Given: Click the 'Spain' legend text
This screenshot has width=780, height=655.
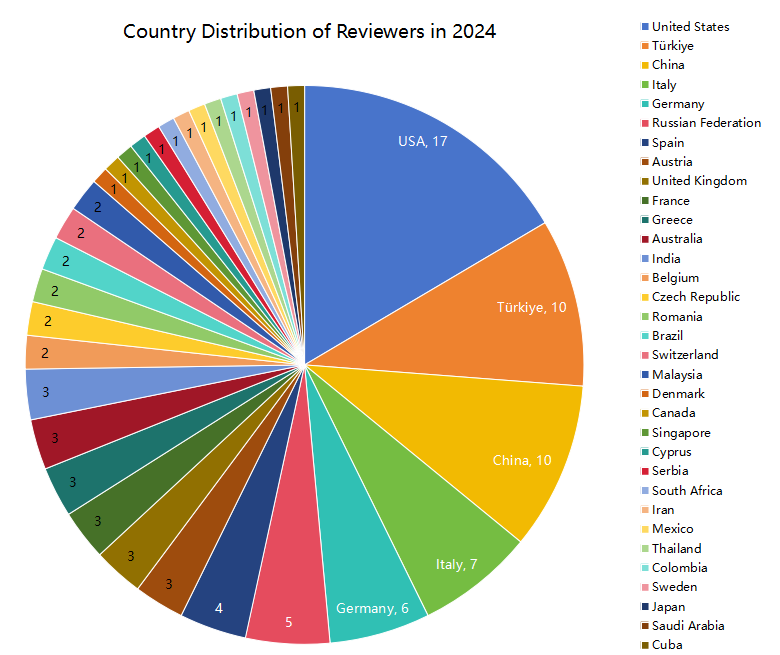Looking at the screenshot, I should 668,143.
